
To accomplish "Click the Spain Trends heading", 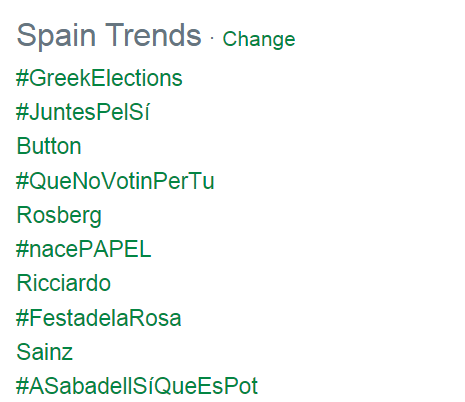I will coord(109,36).
